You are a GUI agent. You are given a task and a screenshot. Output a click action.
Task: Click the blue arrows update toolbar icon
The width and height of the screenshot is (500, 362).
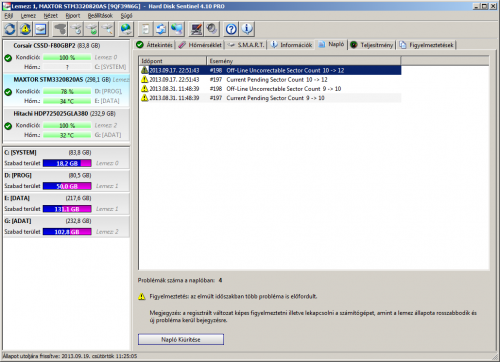click(161, 29)
